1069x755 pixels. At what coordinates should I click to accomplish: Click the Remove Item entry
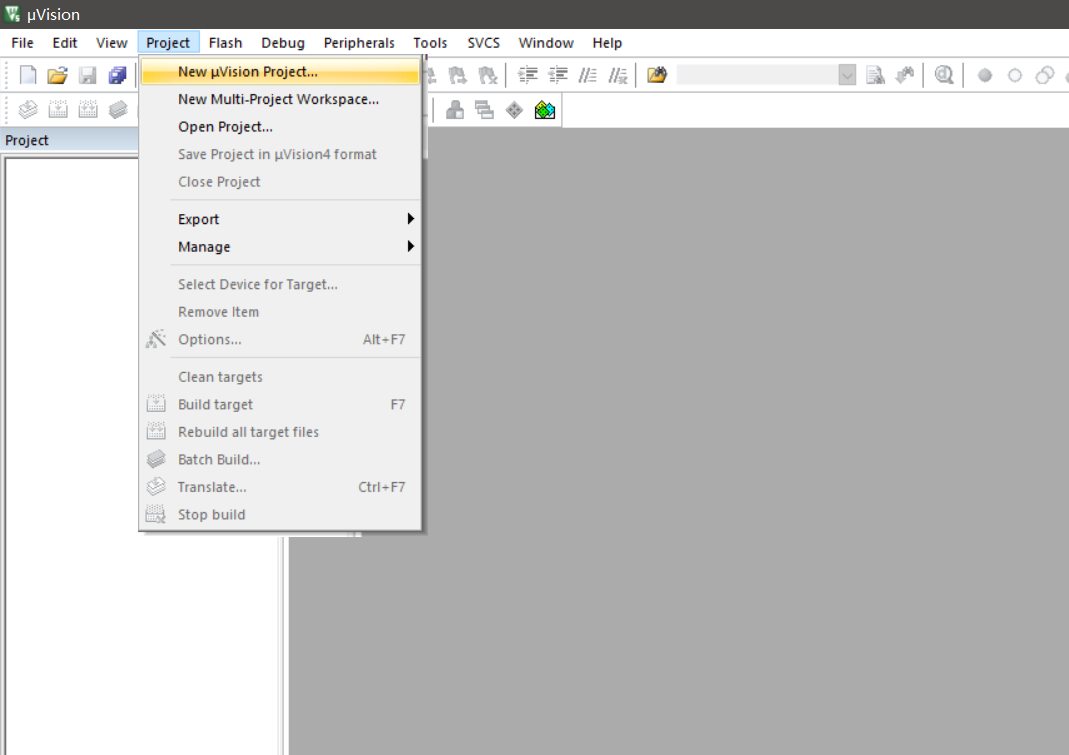[x=280, y=312]
